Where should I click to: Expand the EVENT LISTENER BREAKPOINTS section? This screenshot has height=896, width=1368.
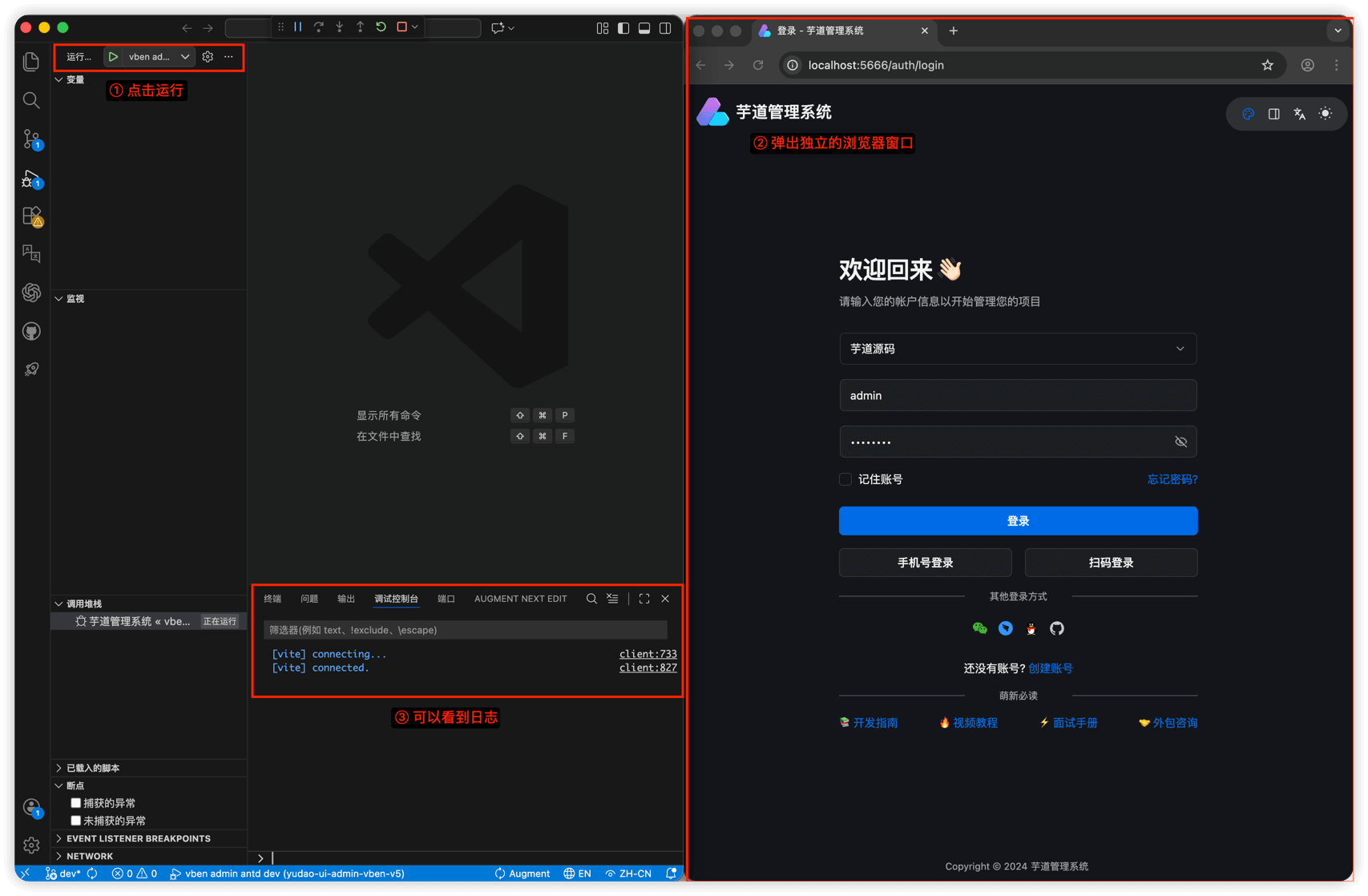click(138, 838)
